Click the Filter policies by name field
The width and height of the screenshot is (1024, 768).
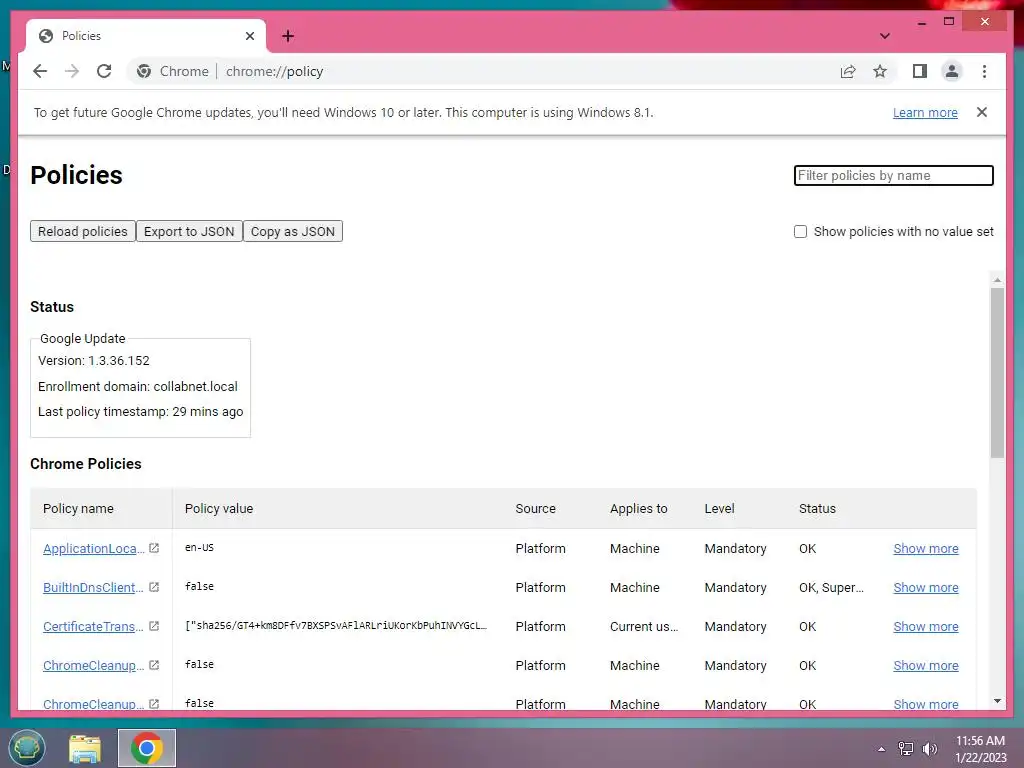pyautogui.click(x=893, y=175)
